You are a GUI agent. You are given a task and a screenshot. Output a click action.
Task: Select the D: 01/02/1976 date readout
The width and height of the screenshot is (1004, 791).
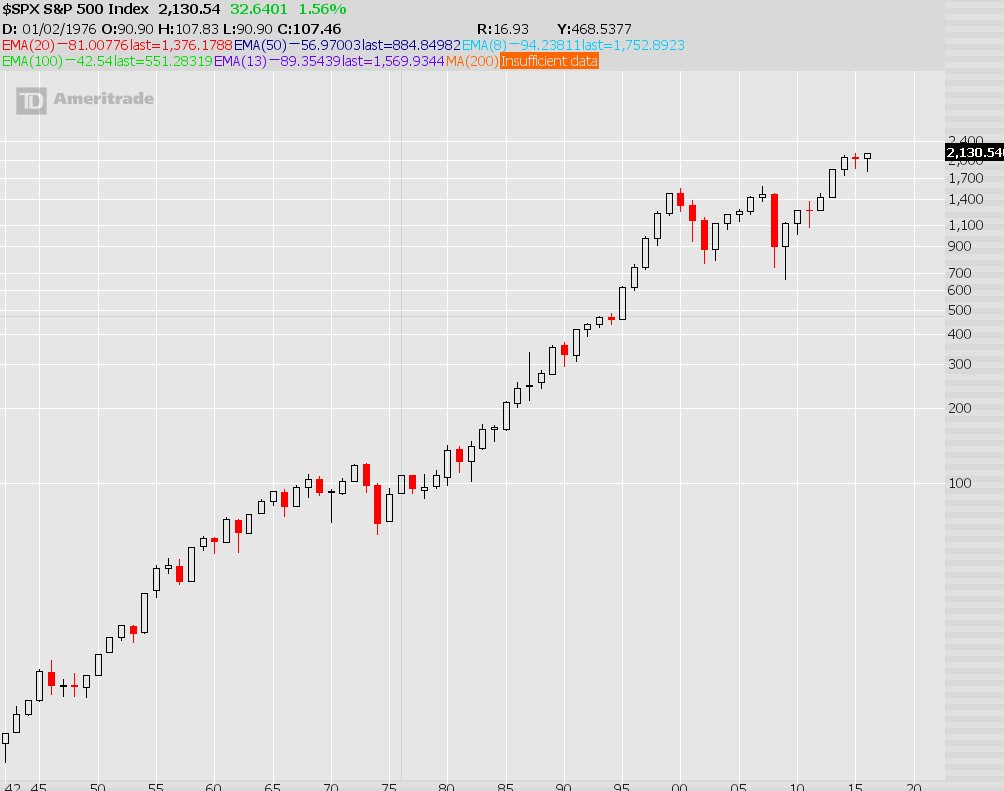click(x=49, y=29)
